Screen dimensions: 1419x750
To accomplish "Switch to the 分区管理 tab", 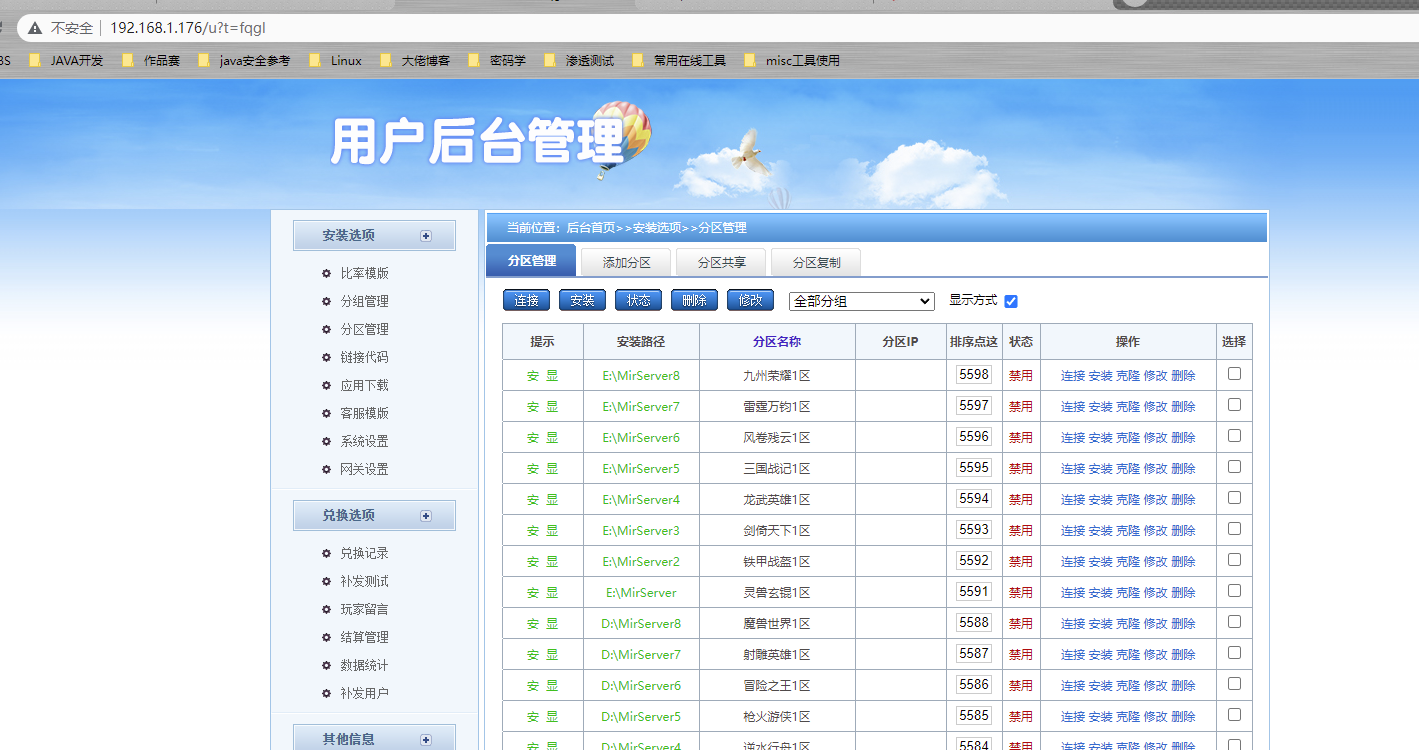I will click(x=531, y=261).
